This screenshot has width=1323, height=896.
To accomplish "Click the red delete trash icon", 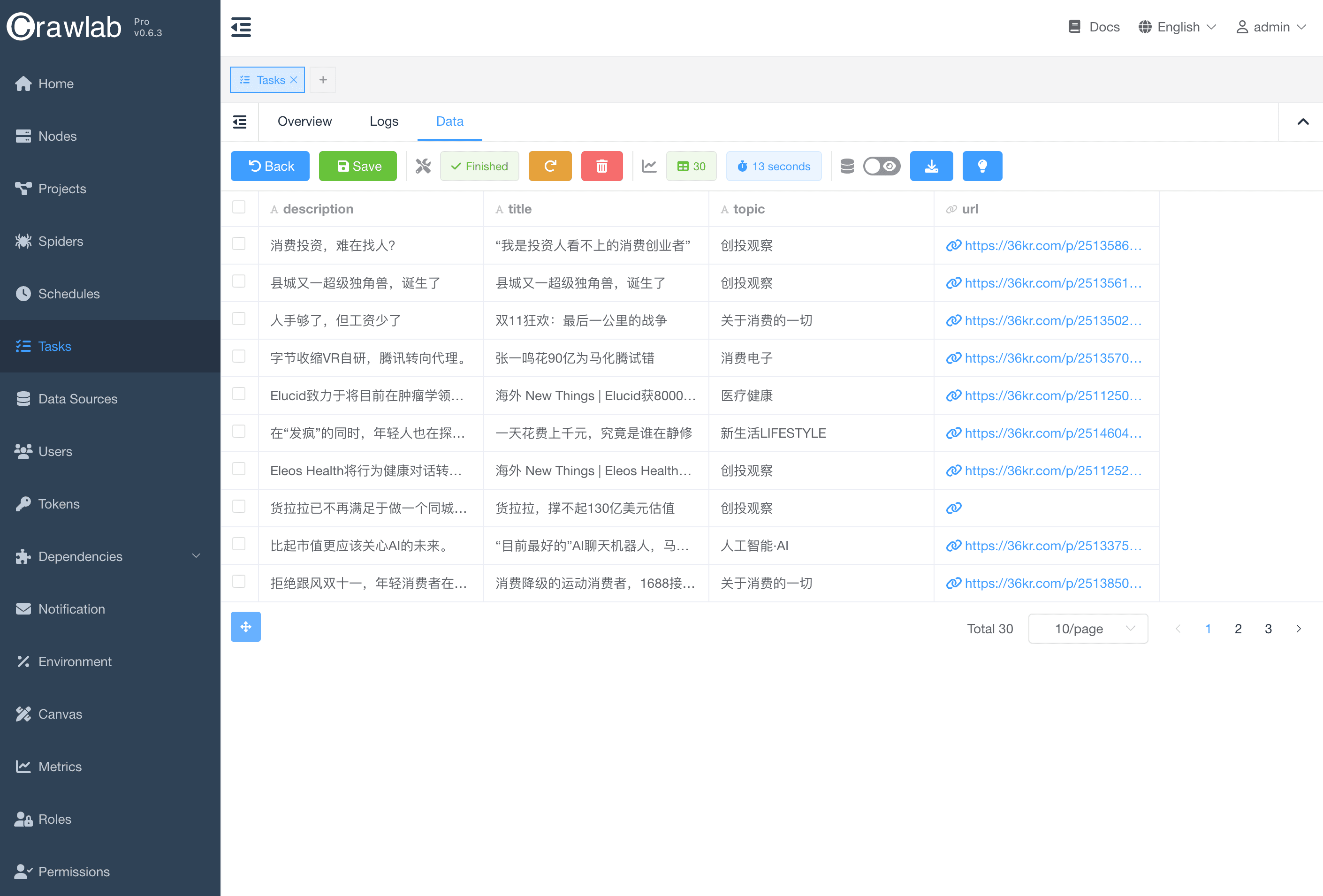I will 601,166.
